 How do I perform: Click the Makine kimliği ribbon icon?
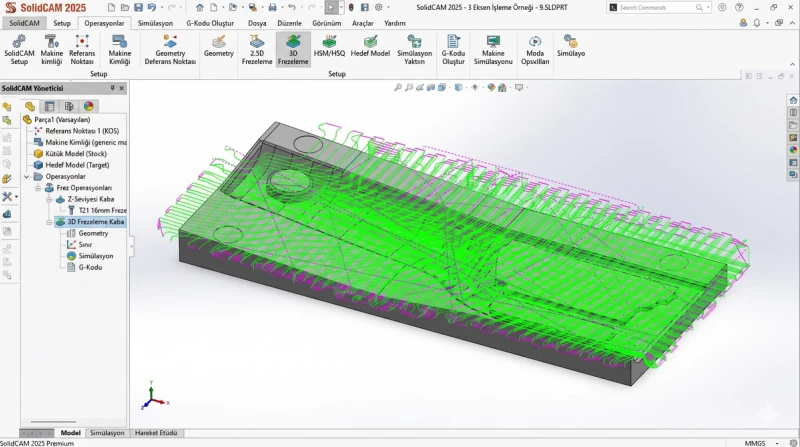[x=52, y=49]
